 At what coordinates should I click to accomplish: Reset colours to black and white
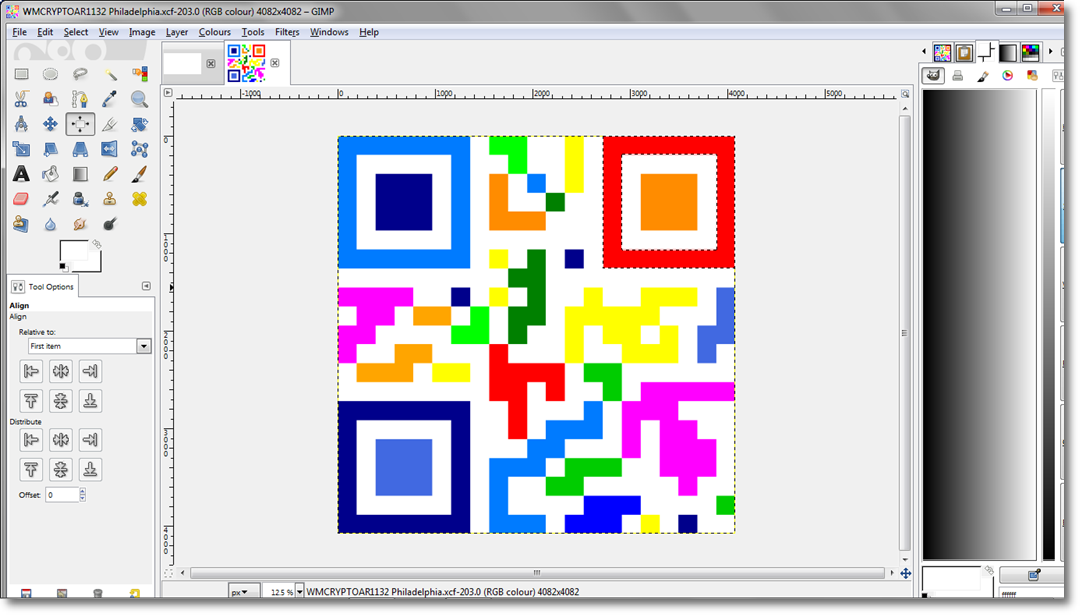click(x=63, y=267)
